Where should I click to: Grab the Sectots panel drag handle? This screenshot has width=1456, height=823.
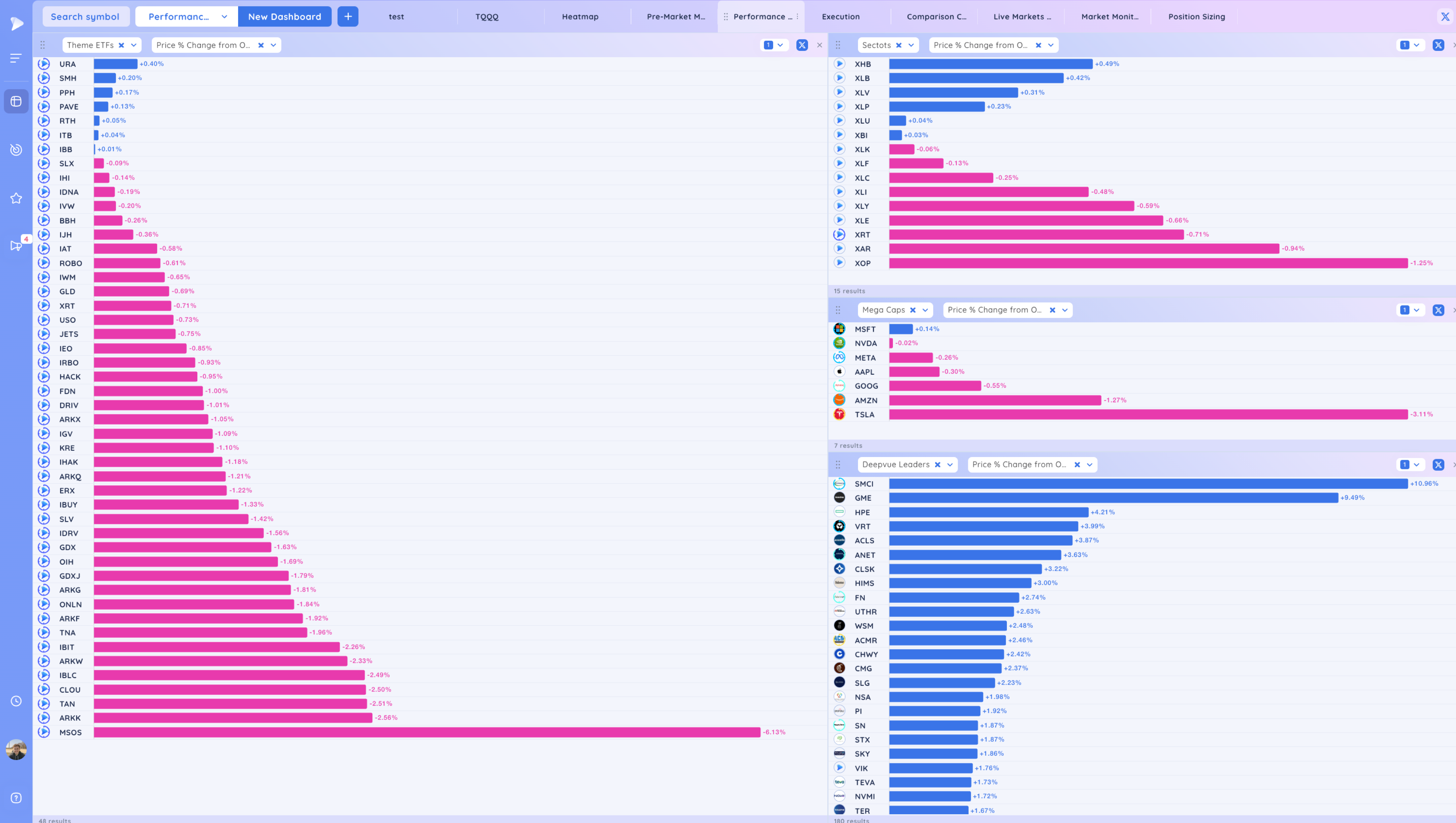tap(838, 45)
